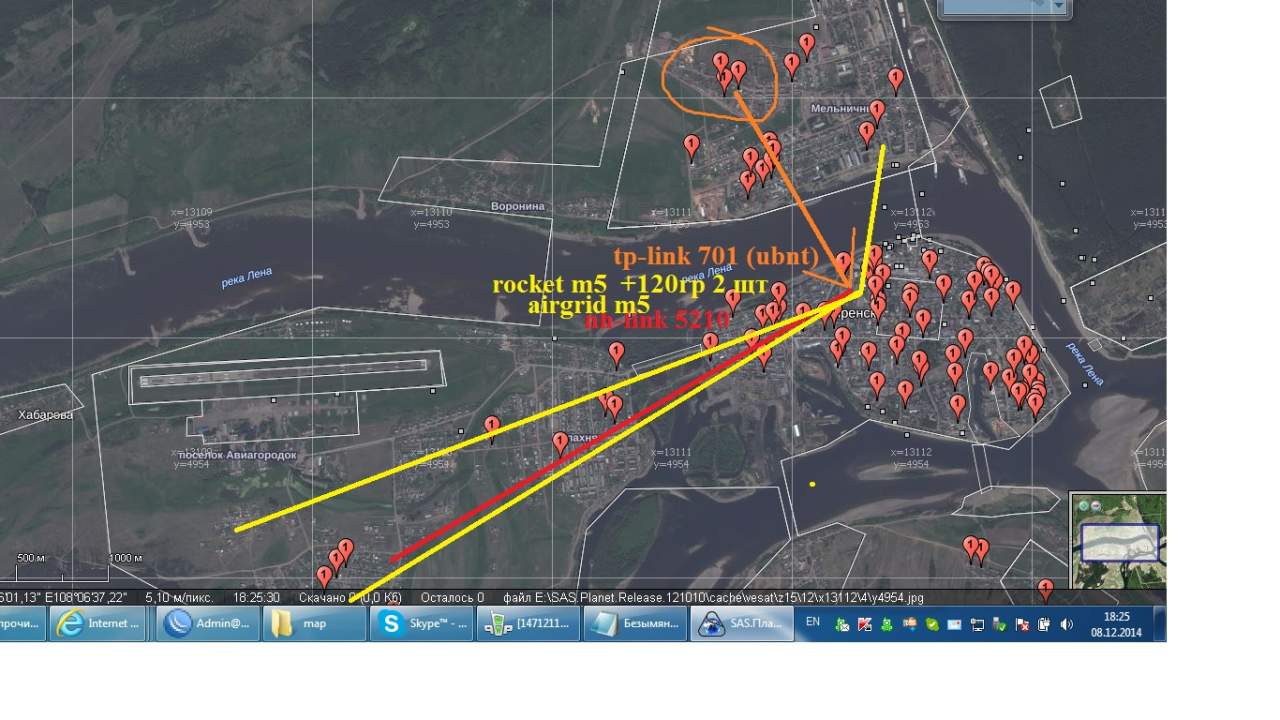Click the green round checkmark tray icon

tap(932, 625)
